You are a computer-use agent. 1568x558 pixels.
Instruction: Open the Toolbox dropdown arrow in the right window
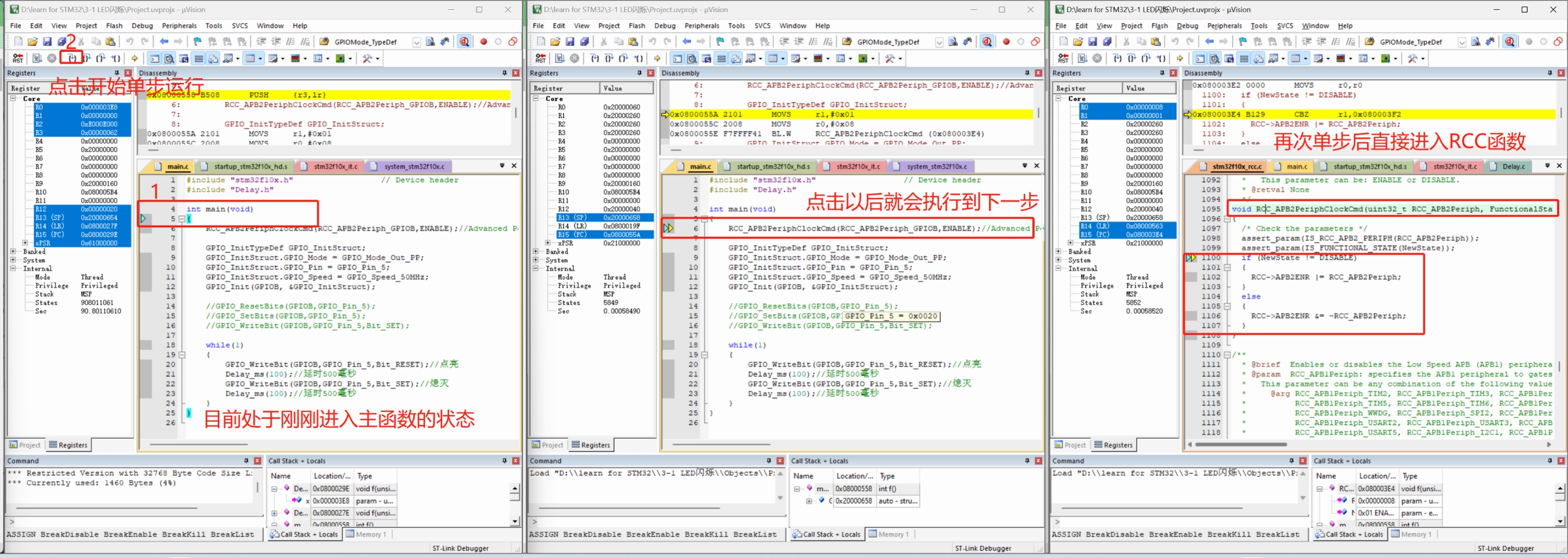(x=1422, y=58)
